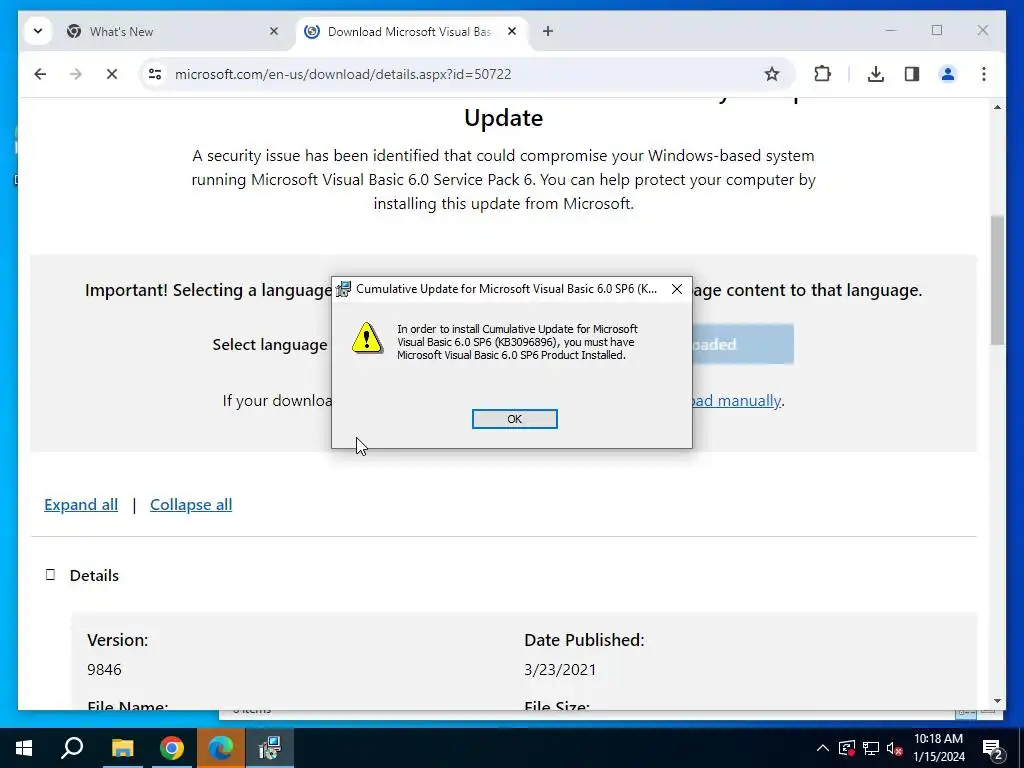Click the installer taskbar icon

(270, 748)
